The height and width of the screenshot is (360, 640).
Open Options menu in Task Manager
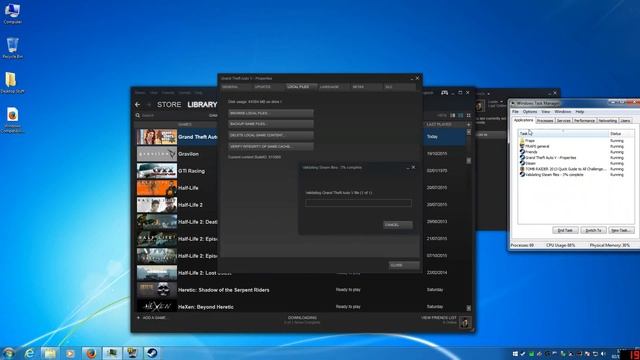click(530, 111)
